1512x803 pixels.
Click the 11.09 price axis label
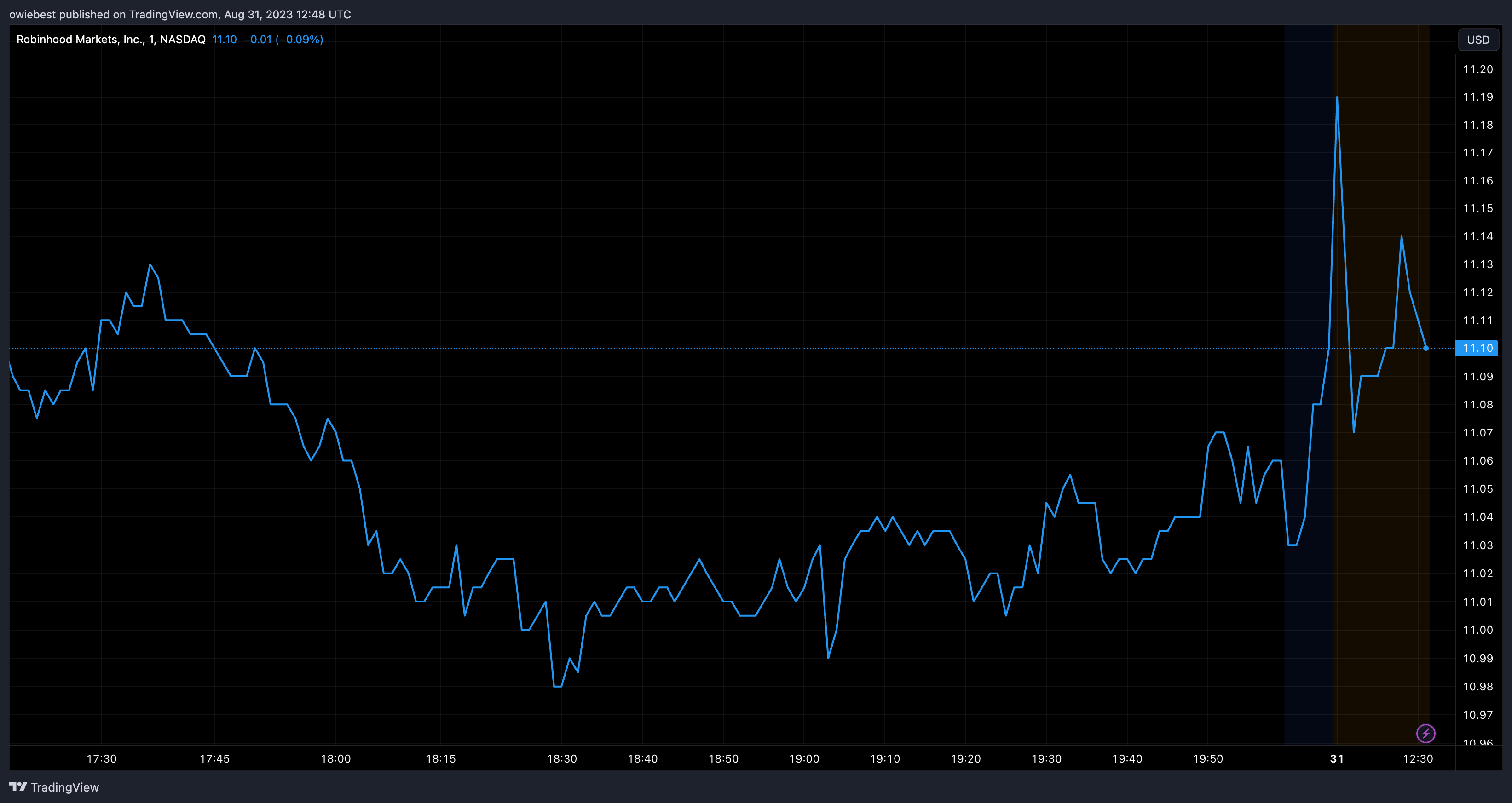coord(1478,377)
